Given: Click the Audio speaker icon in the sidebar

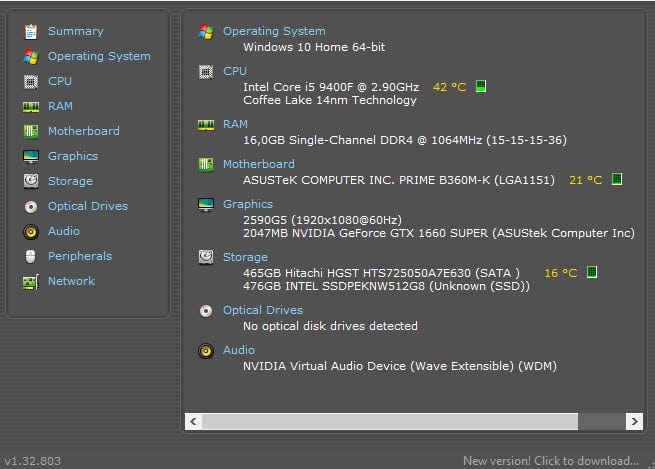Looking at the screenshot, I should (30, 231).
